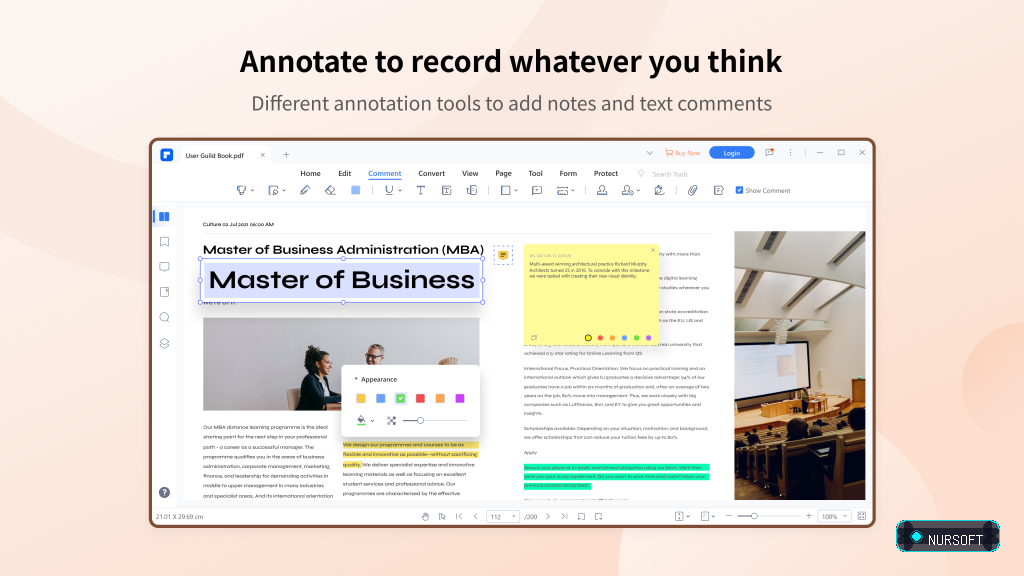
Task: Select the highlighter tool icon
Action: 242,190
